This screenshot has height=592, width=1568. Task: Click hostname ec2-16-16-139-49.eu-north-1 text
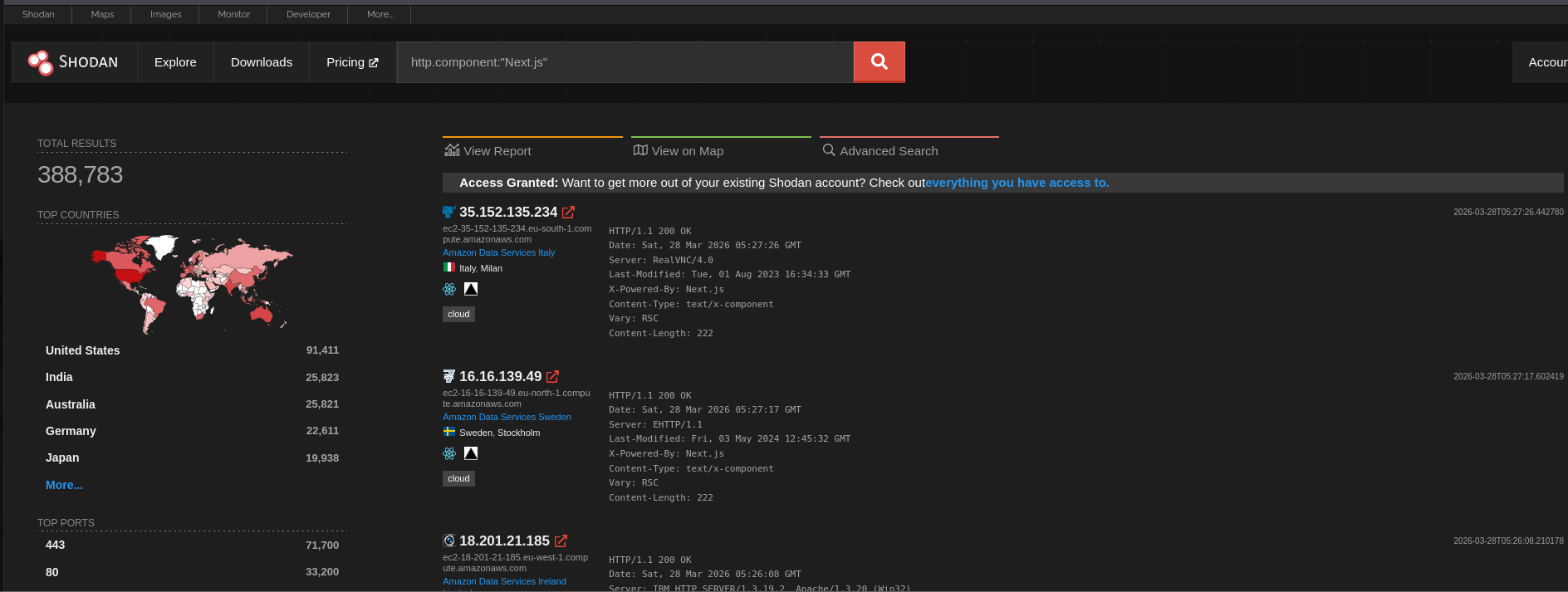click(x=516, y=399)
